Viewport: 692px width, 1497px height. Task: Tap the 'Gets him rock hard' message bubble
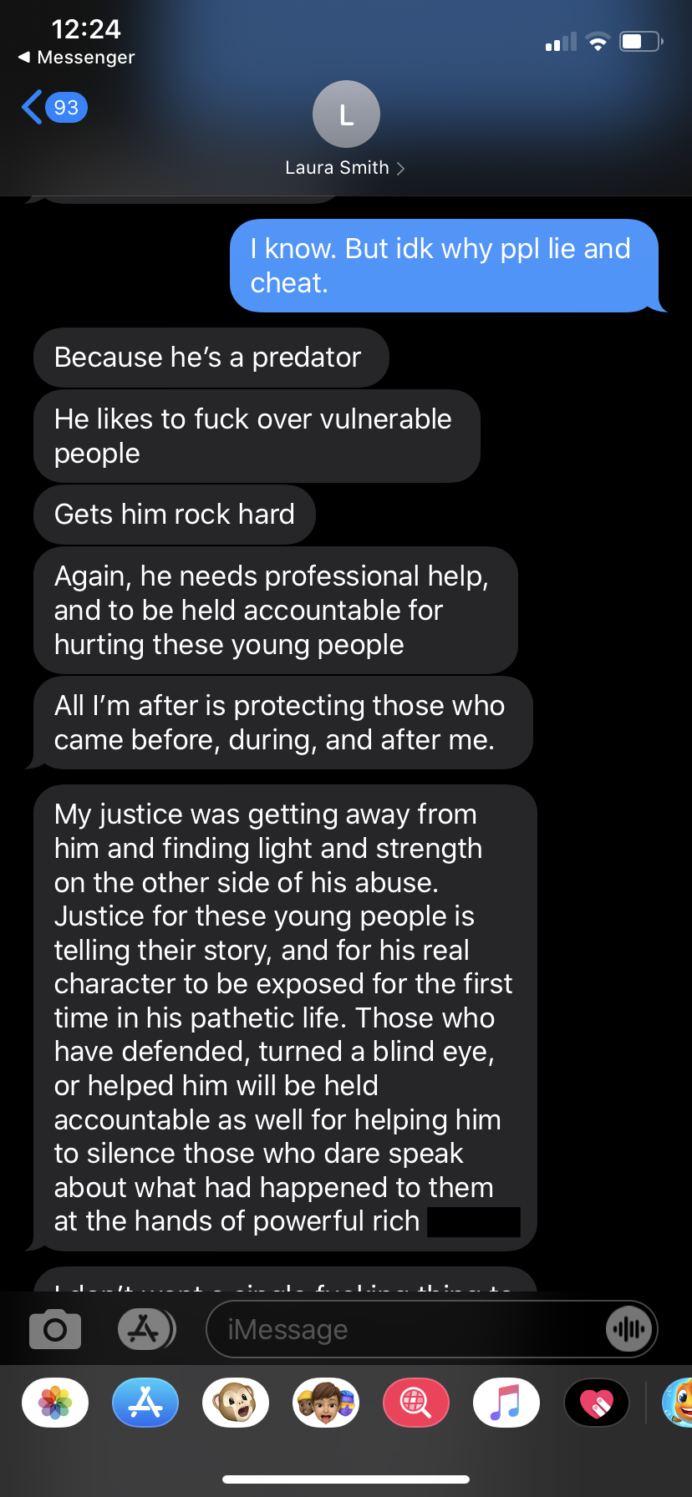[x=175, y=514]
